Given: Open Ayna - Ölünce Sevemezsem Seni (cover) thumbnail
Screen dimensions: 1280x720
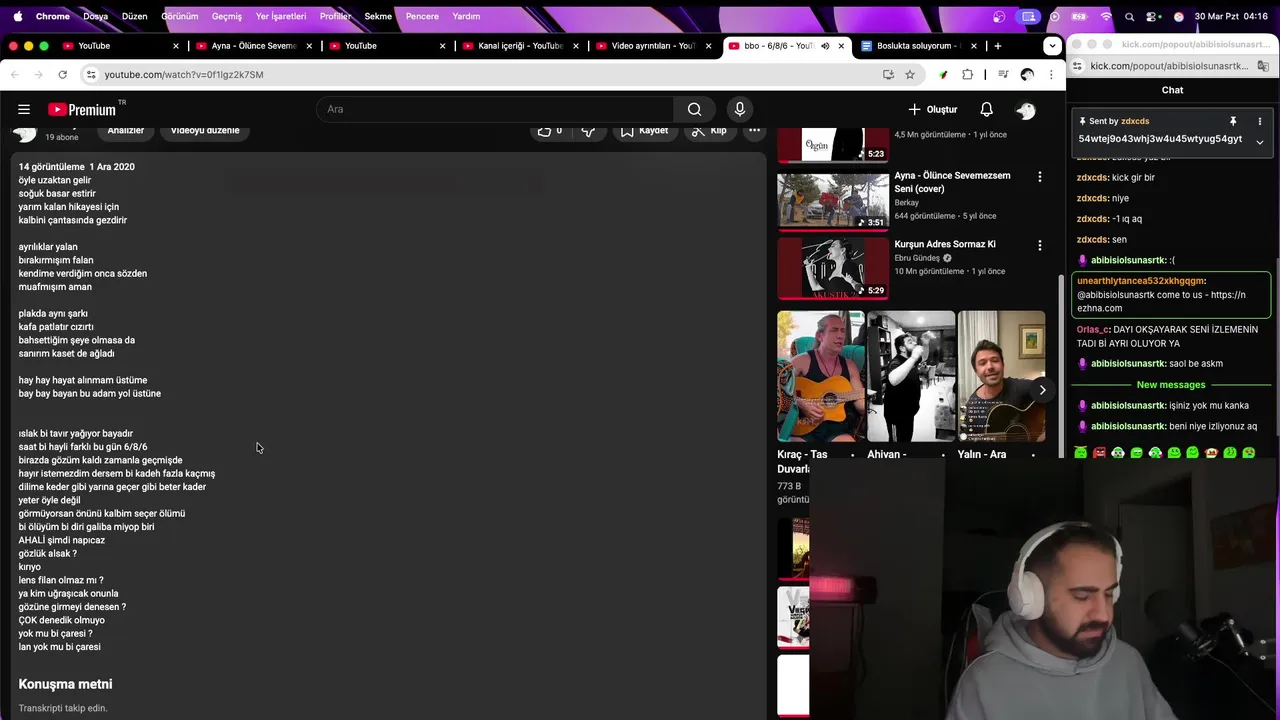Looking at the screenshot, I should 833,201.
